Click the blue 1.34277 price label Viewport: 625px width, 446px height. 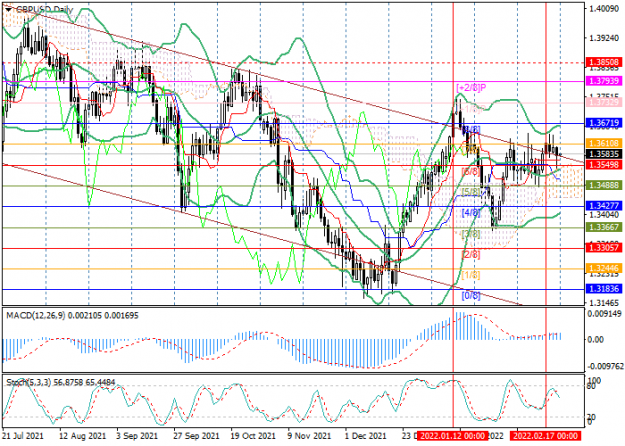[x=604, y=206]
